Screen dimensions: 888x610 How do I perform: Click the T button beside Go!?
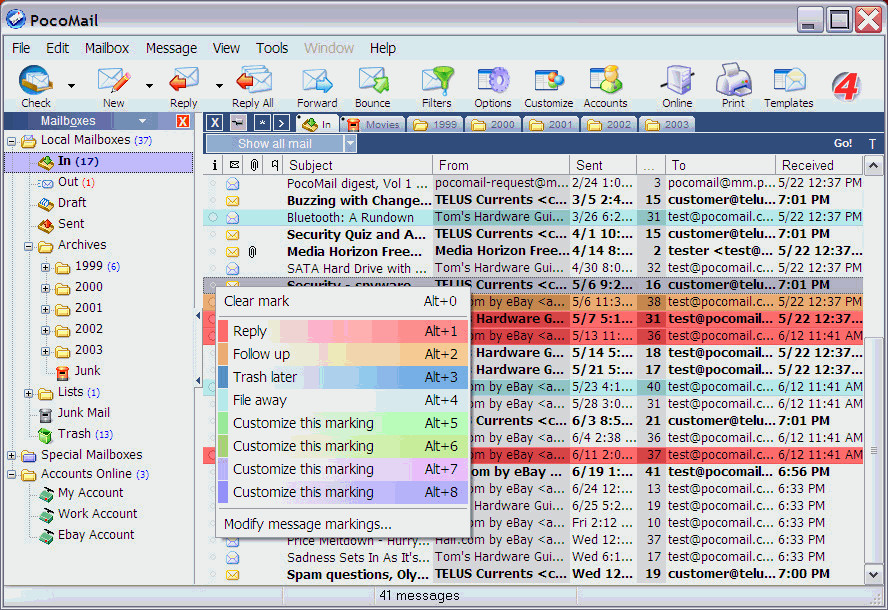[x=872, y=144]
